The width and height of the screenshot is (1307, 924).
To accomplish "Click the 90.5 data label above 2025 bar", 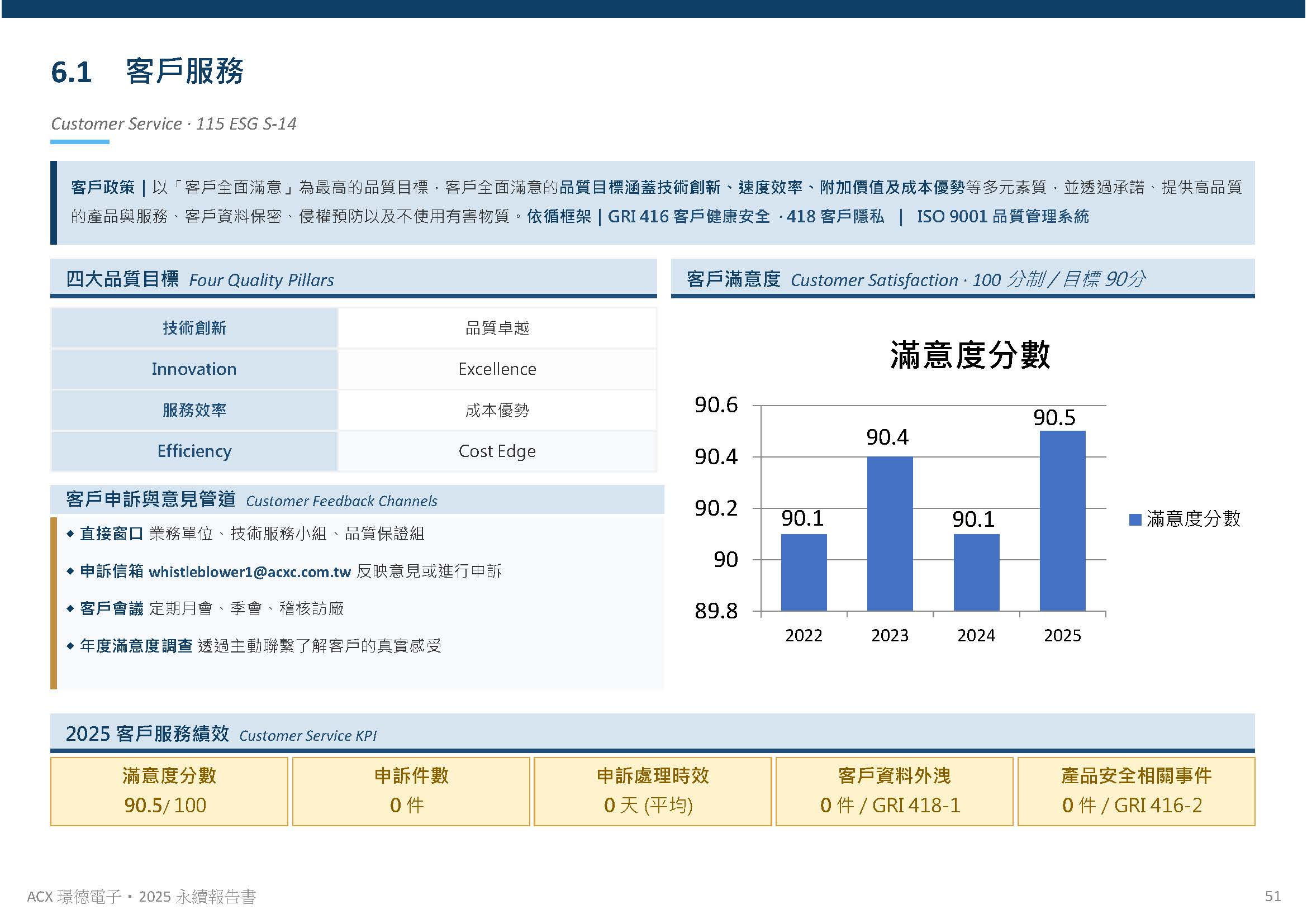I will pos(1054,418).
